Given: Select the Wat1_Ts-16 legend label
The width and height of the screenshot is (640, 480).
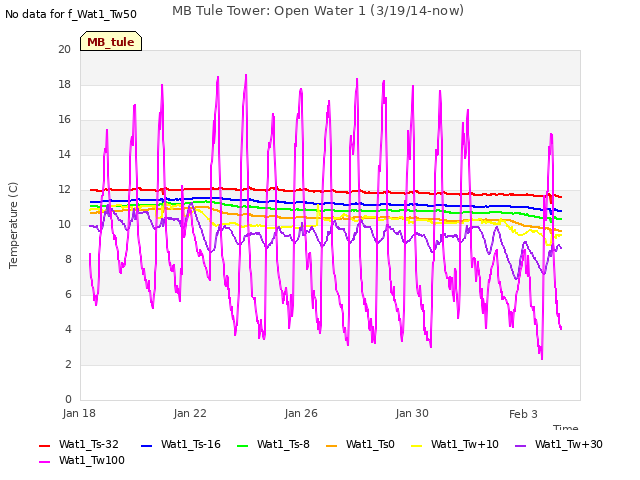Looking at the screenshot, I should coord(191,444).
